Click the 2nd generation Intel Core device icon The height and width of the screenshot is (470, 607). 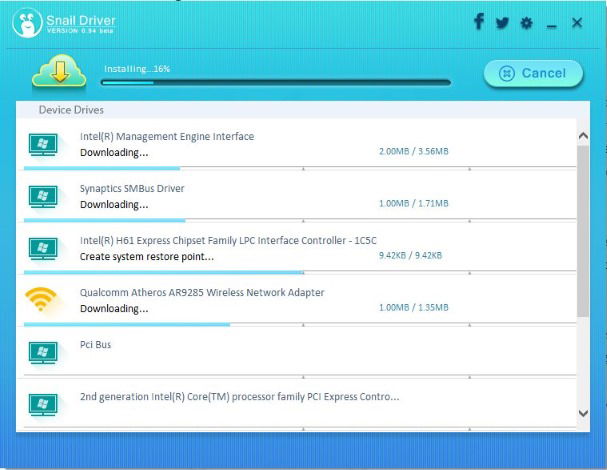tap(43, 405)
